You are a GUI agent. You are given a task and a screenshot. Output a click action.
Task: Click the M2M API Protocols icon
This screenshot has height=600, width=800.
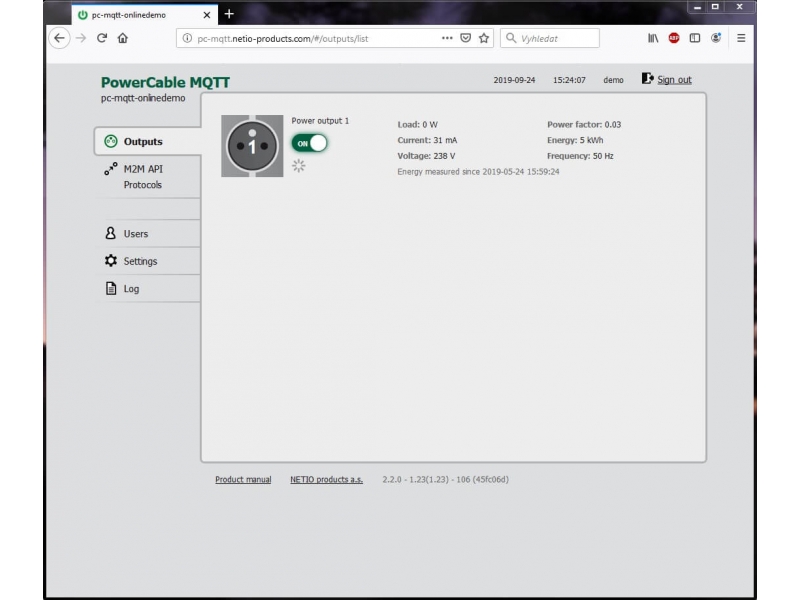tap(111, 169)
